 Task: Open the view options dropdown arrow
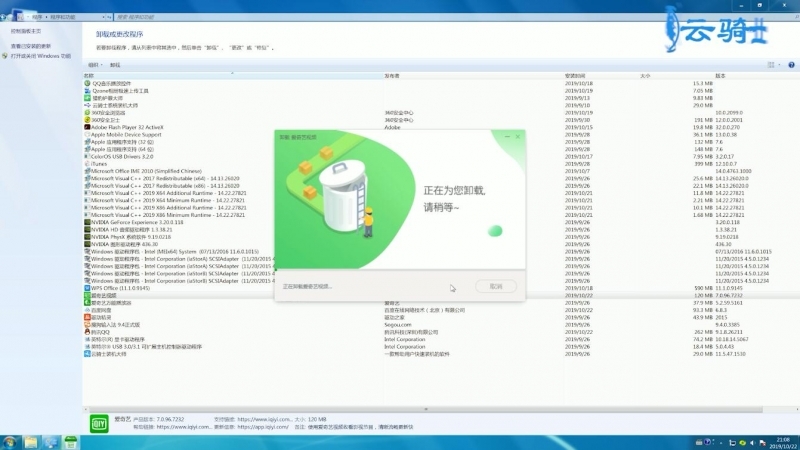[779, 65]
